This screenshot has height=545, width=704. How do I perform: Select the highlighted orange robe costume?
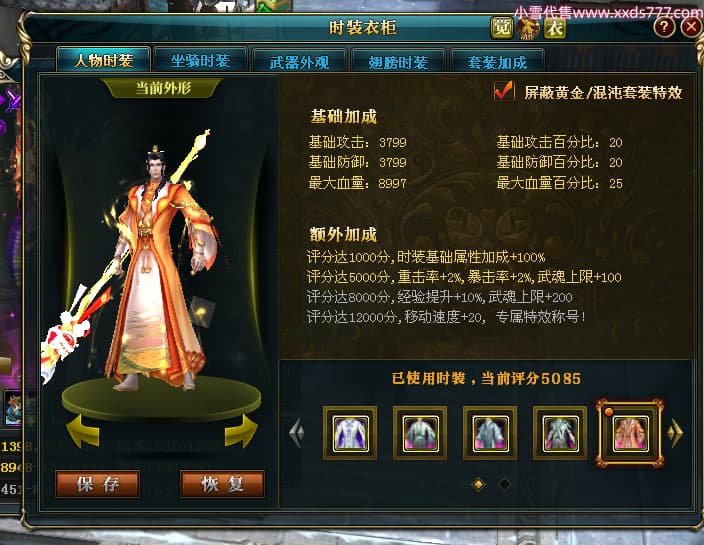[630, 433]
